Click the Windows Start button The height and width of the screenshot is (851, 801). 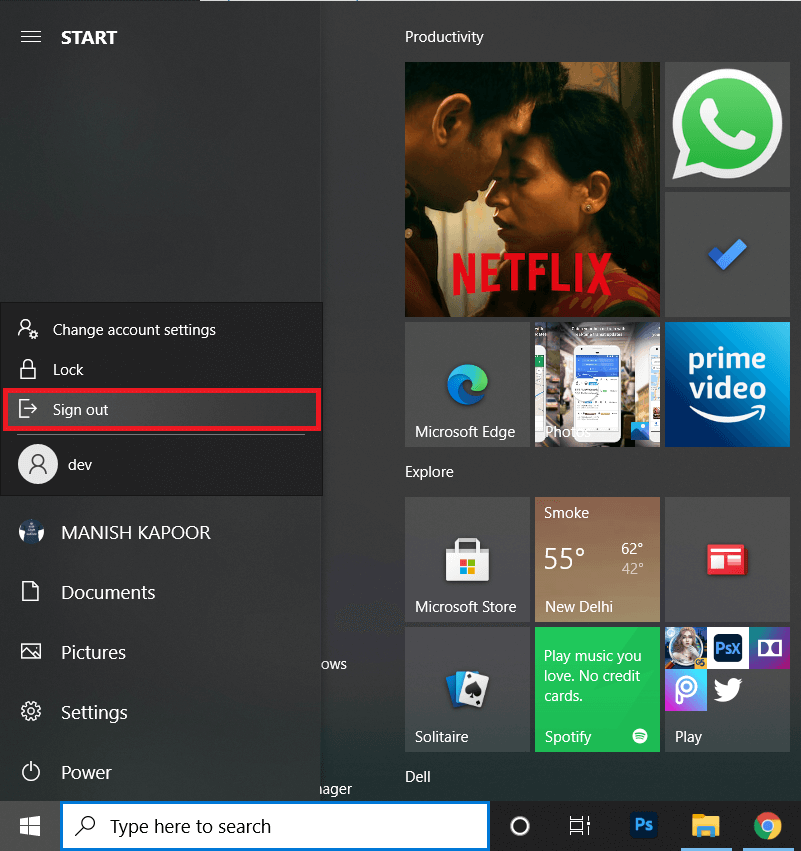click(29, 825)
